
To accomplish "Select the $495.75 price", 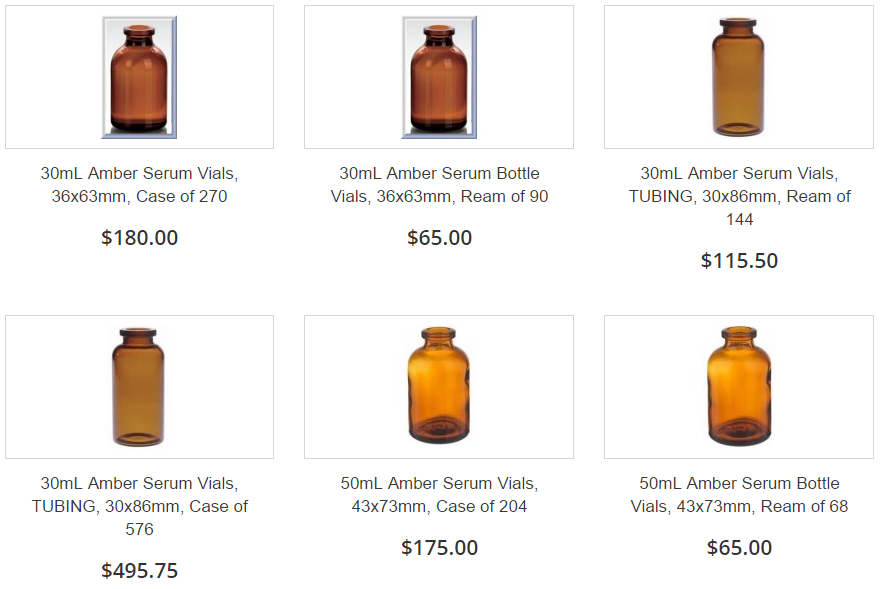I will pos(140,570).
